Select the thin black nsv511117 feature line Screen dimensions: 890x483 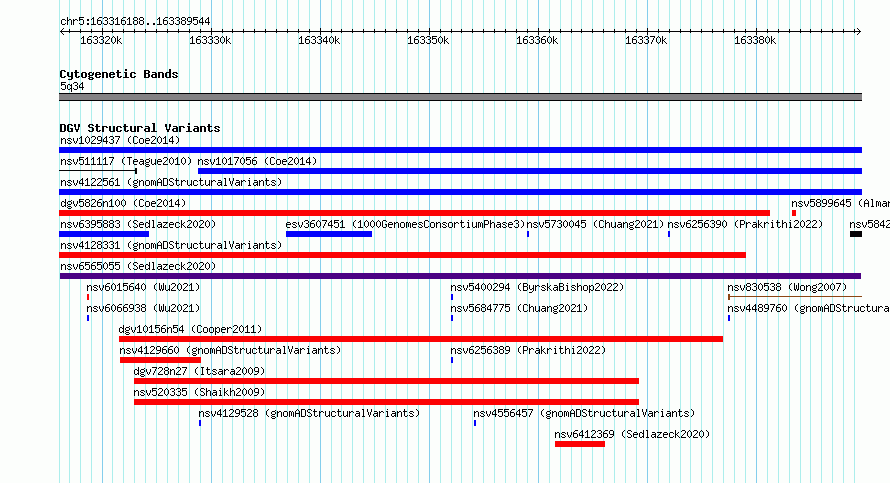98,171
